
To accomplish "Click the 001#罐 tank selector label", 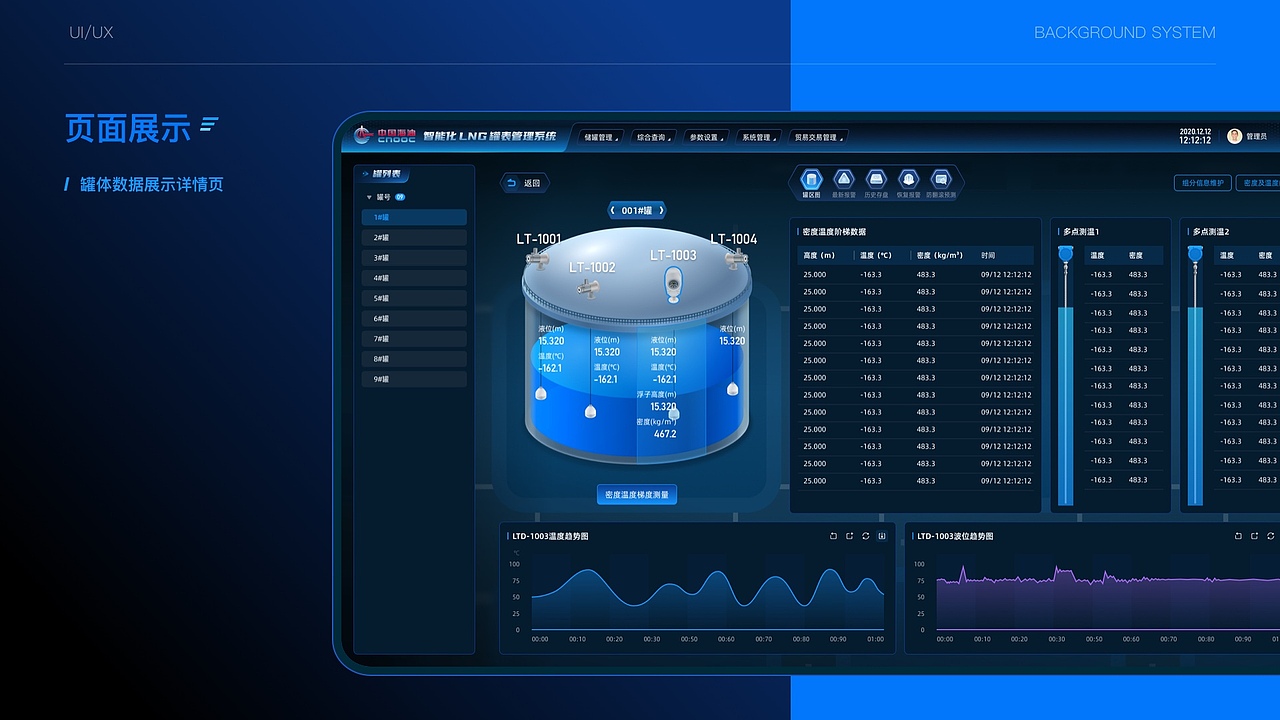I will (637, 211).
